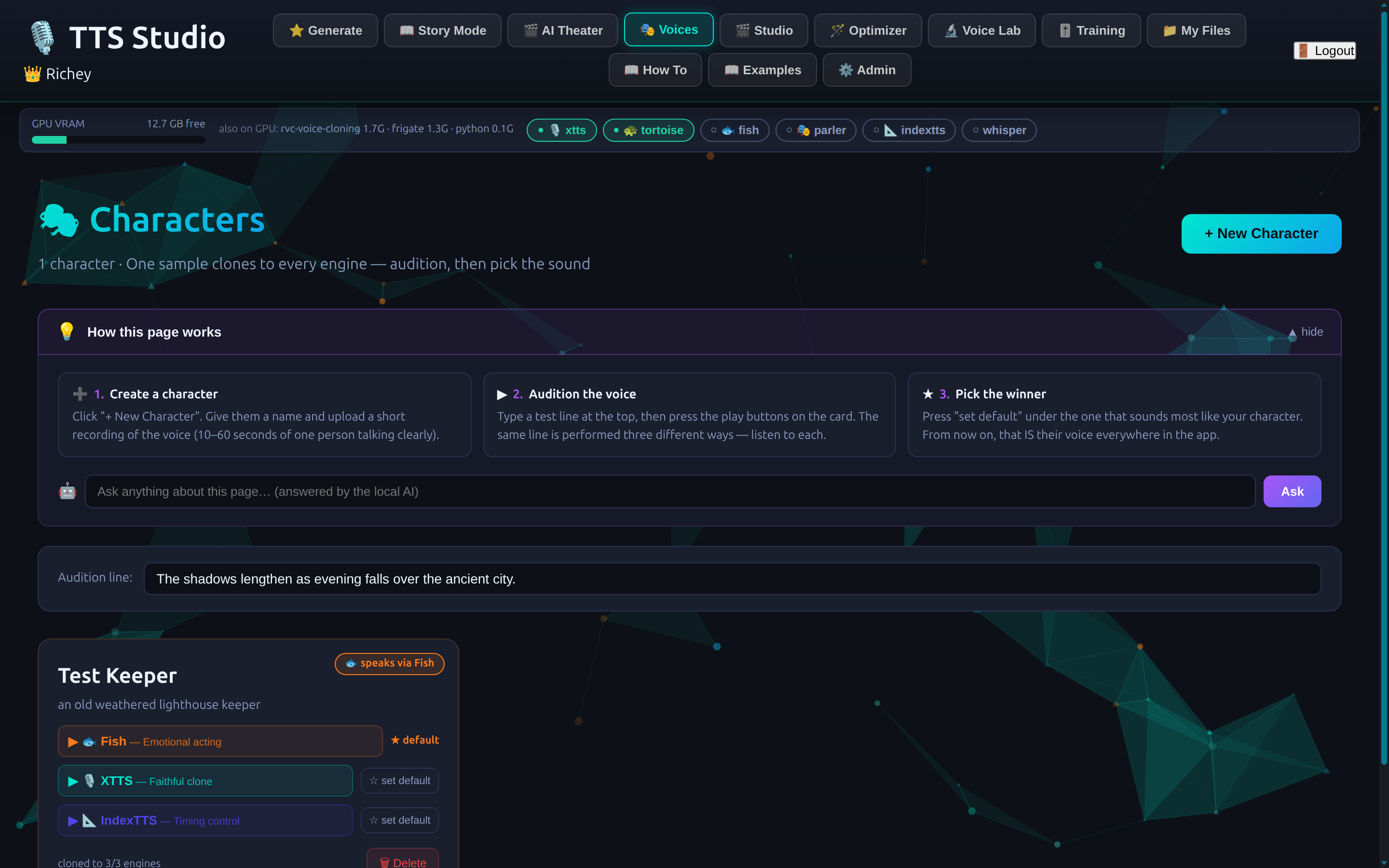
Task: Click the purple Ask button
Action: [x=1292, y=491]
